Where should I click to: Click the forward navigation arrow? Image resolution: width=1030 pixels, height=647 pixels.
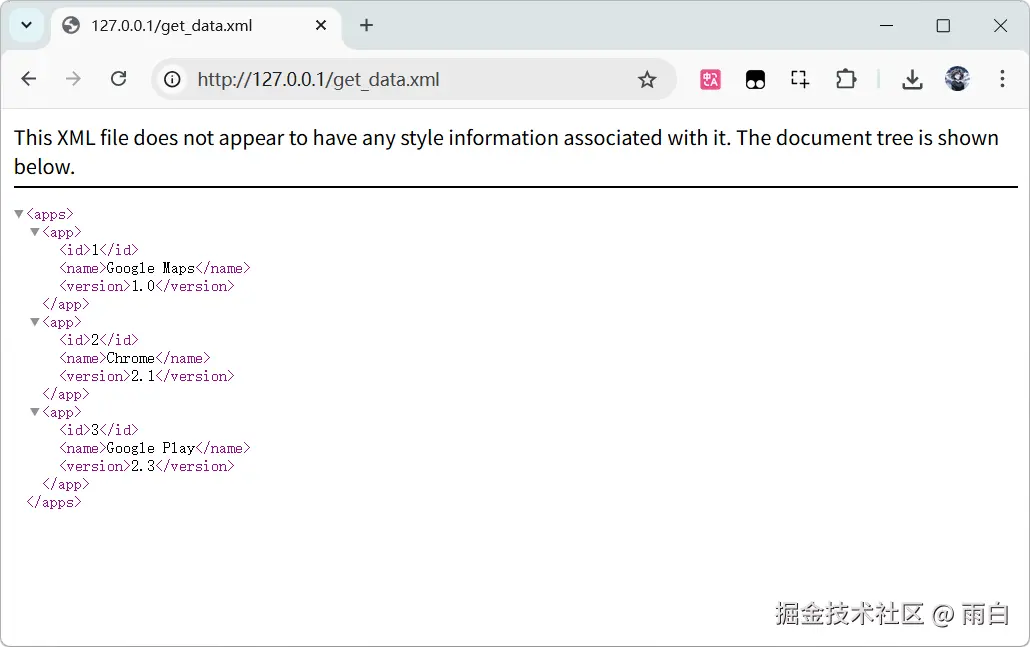[x=73, y=78]
